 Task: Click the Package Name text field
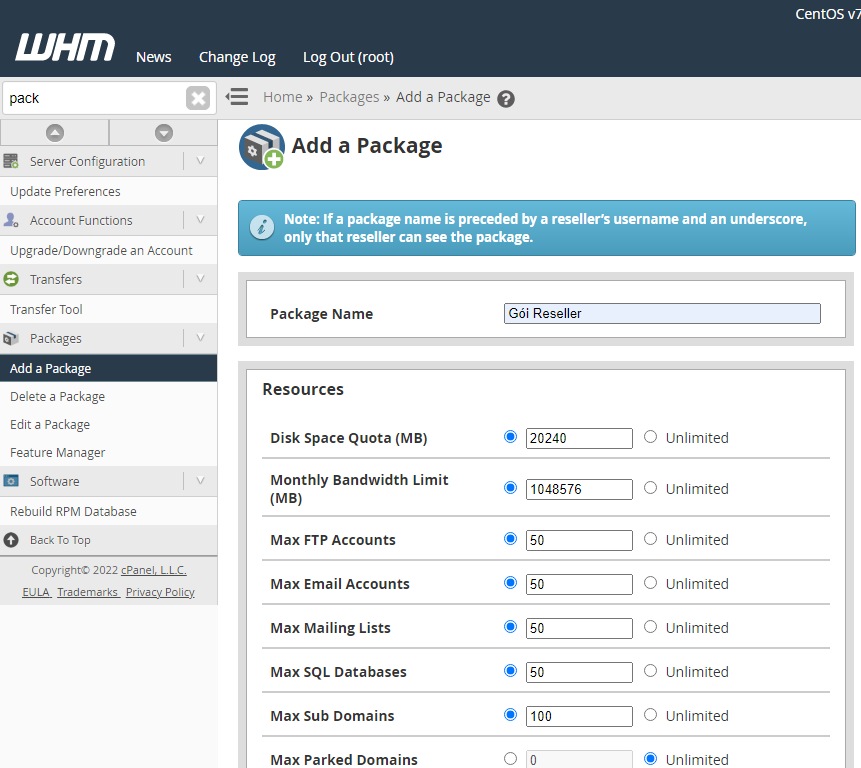662,313
